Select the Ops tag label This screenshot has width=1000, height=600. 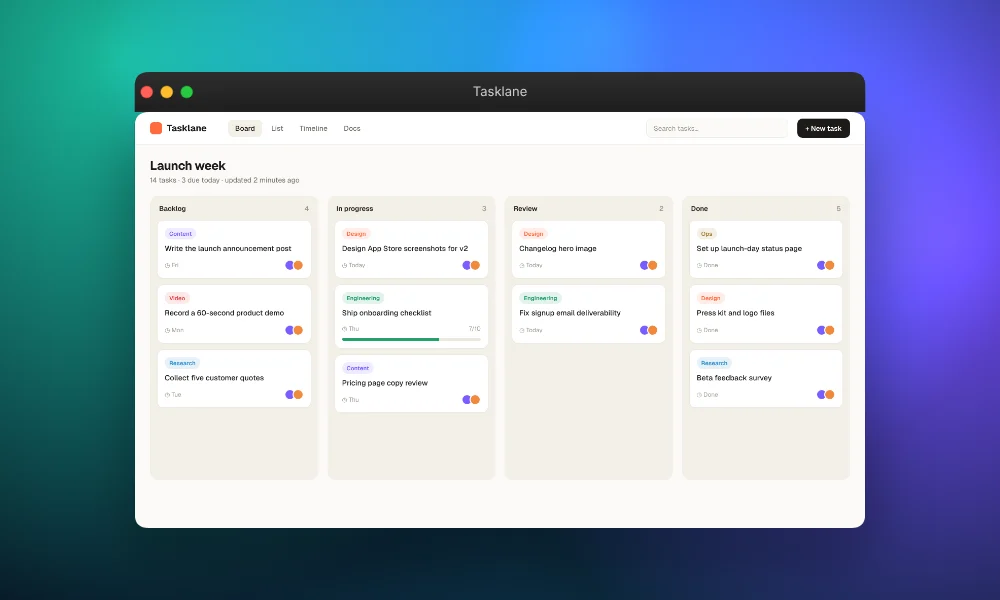tap(707, 234)
